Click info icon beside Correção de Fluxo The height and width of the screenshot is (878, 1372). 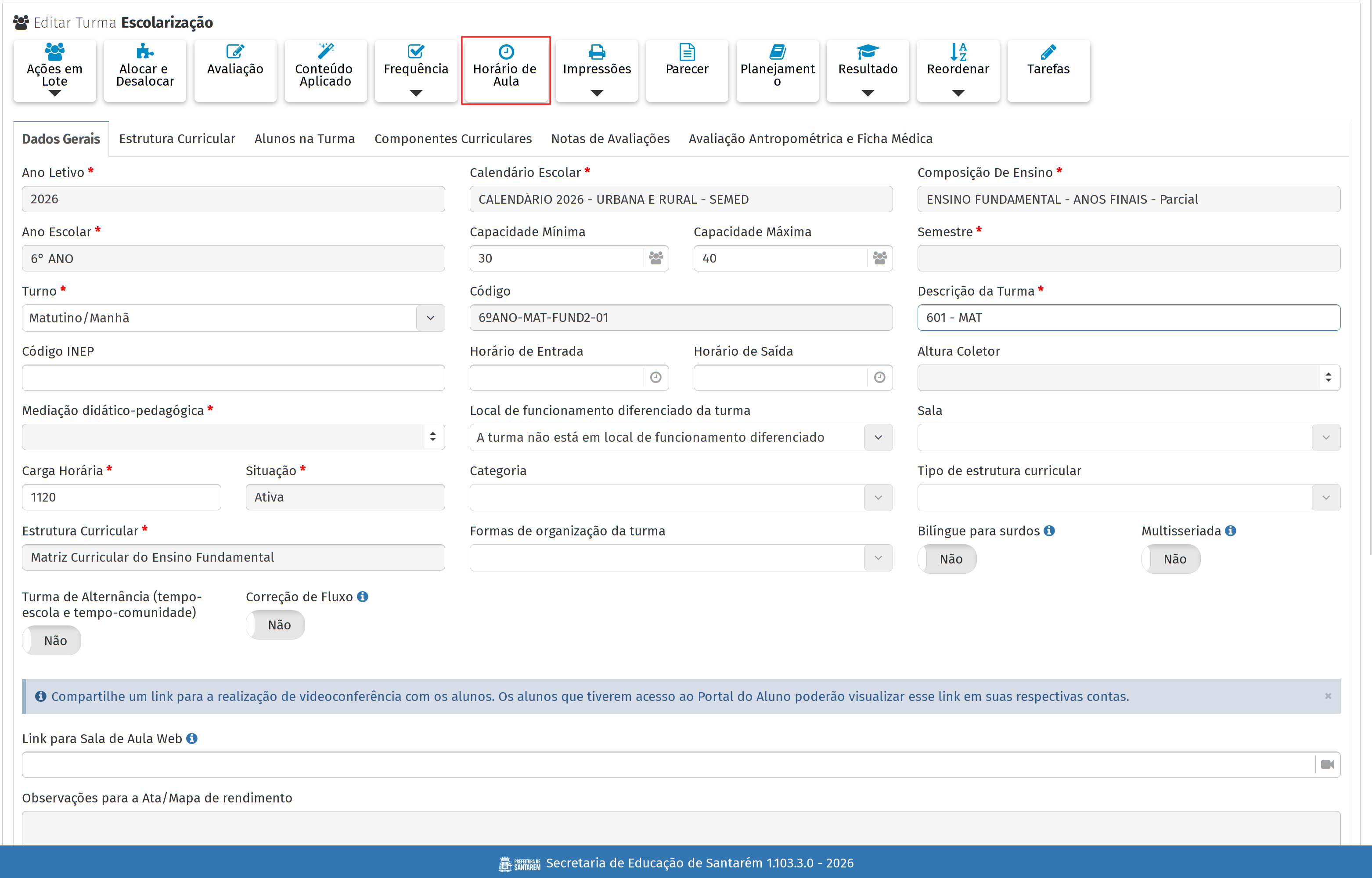362,596
